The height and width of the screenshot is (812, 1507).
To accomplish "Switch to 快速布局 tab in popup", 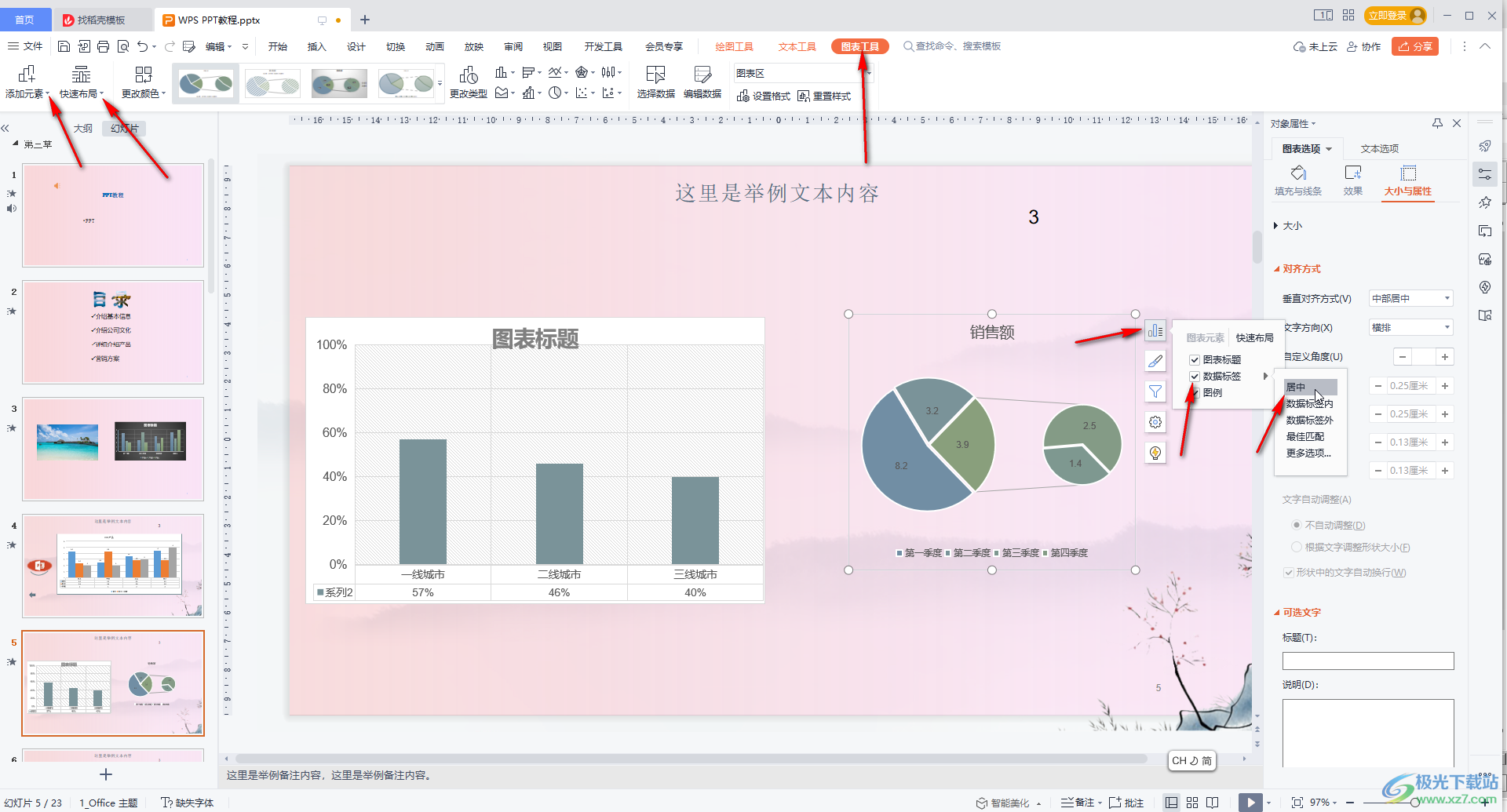I will 1254,338.
